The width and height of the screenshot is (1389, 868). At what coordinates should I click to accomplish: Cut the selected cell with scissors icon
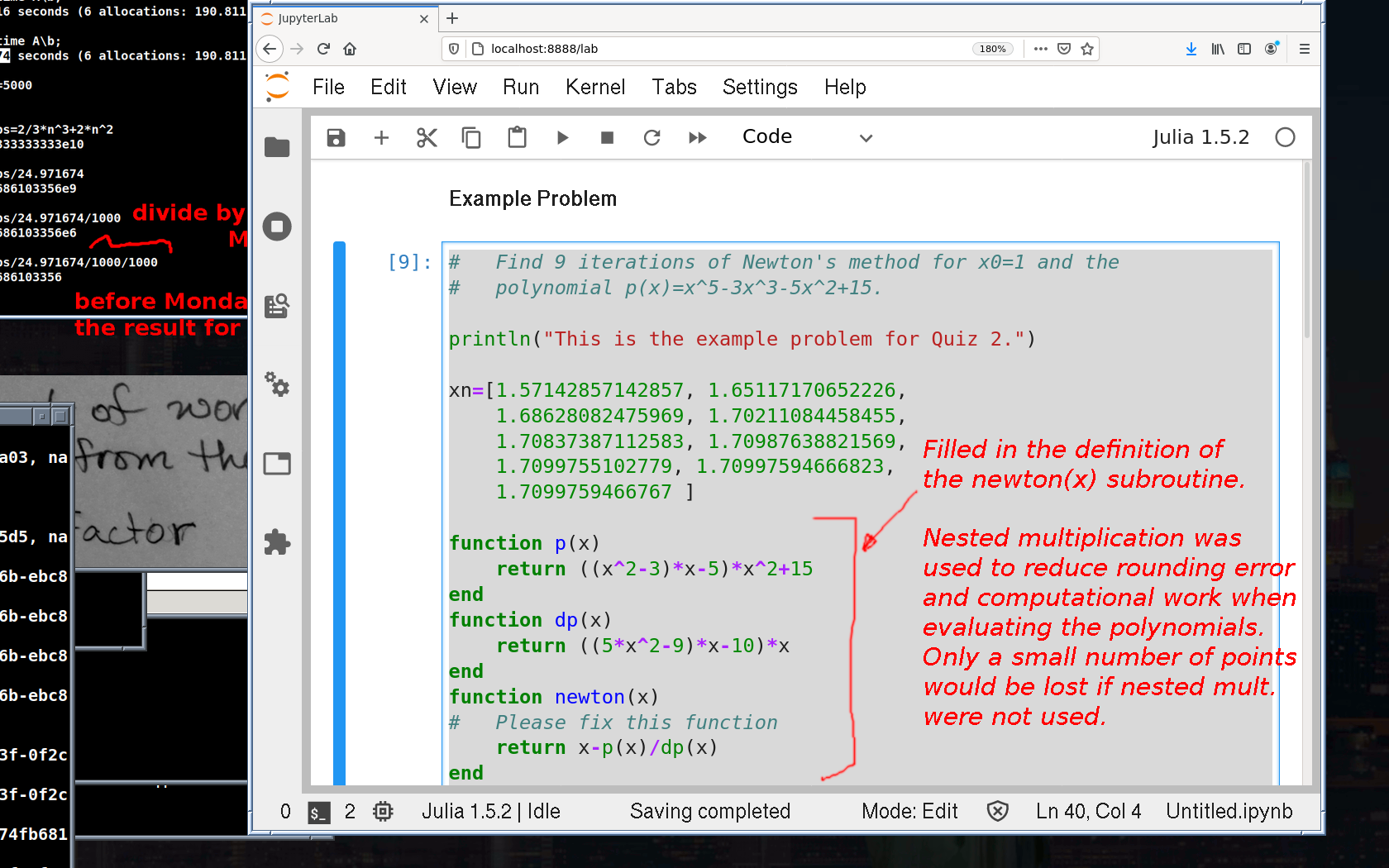(x=427, y=137)
